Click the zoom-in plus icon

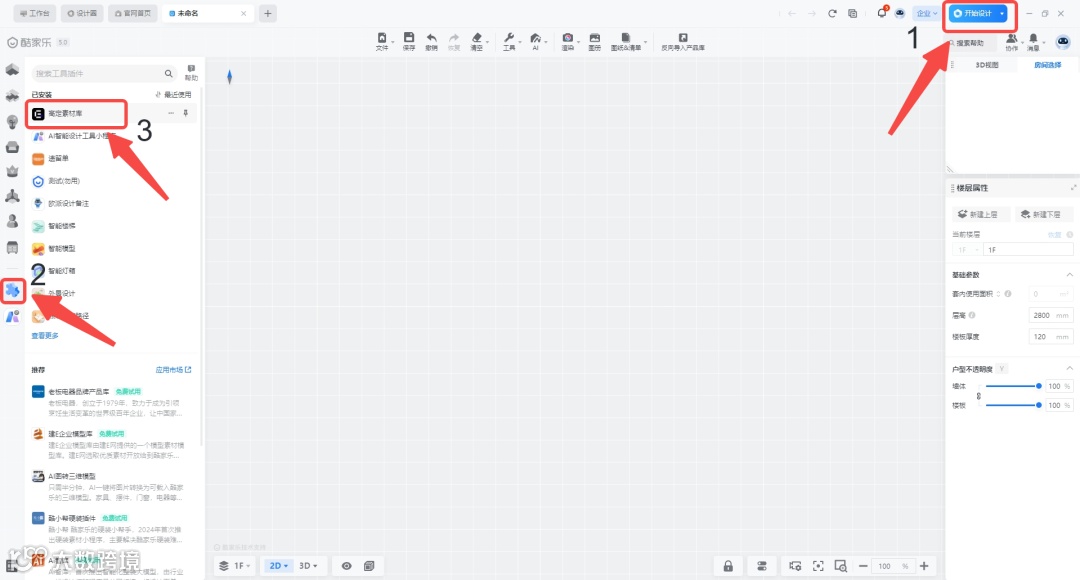tap(924, 566)
